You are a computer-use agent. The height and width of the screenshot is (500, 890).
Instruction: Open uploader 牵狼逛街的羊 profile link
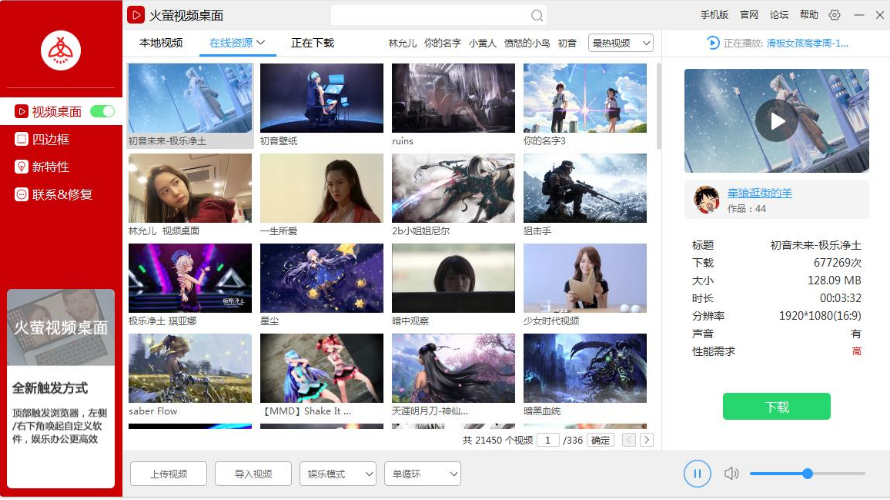coord(759,193)
